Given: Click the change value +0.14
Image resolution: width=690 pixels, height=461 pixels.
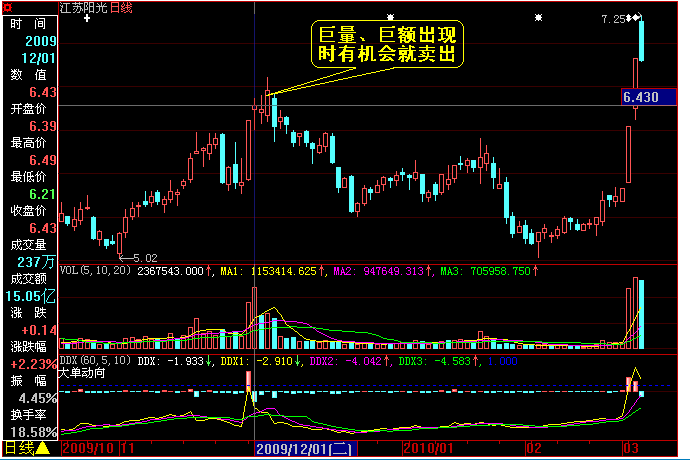Looking at the screenshot, I should [39, 330].
